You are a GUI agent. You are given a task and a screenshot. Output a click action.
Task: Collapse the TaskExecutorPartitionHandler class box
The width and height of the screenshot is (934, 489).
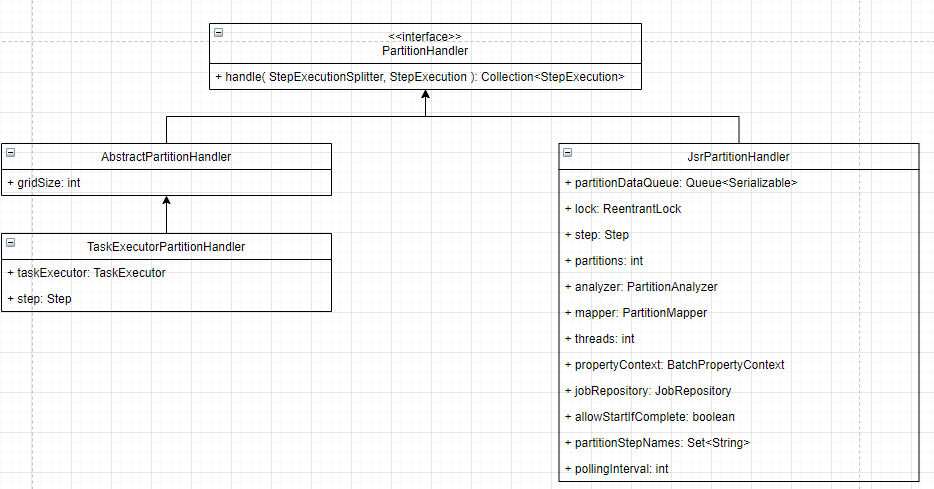[x=11, y=242]
